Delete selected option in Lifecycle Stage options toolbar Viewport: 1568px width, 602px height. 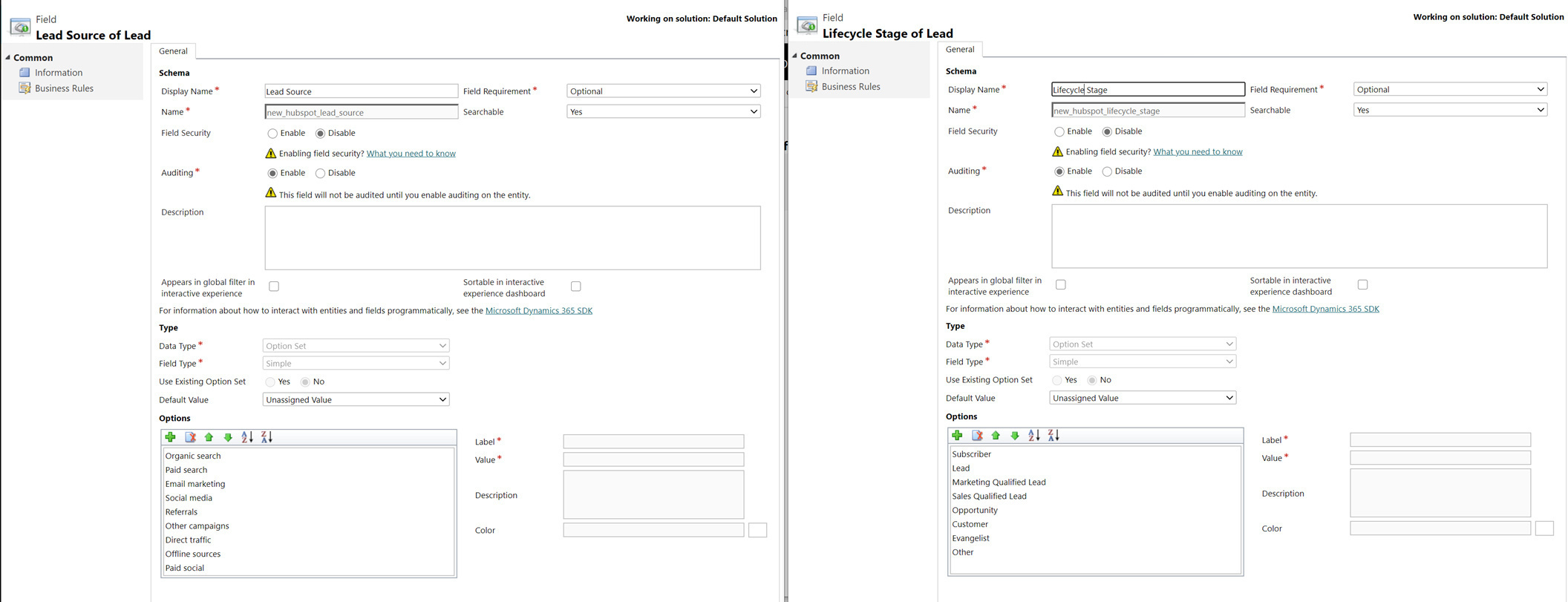pos(977,436)
